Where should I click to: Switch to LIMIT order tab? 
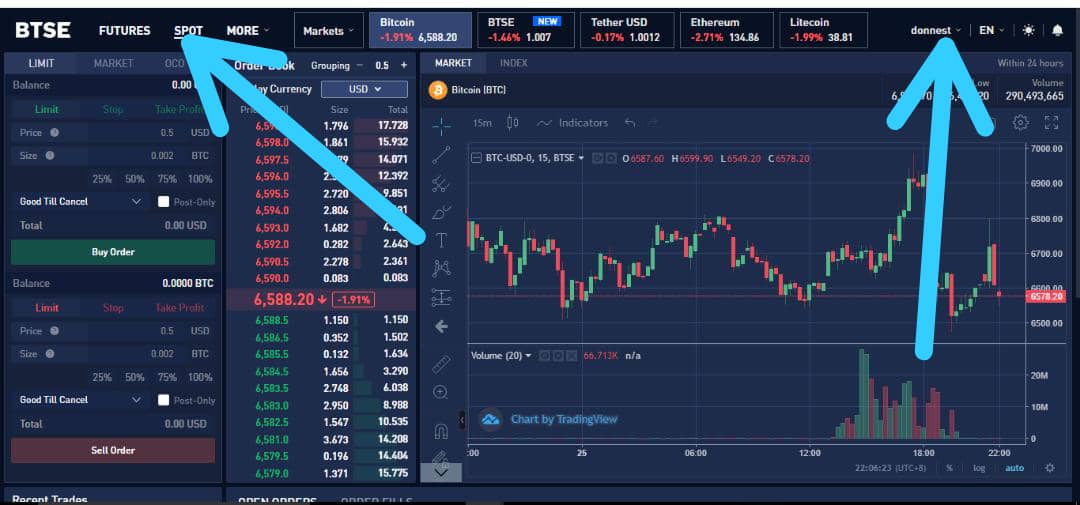(41, 63)
